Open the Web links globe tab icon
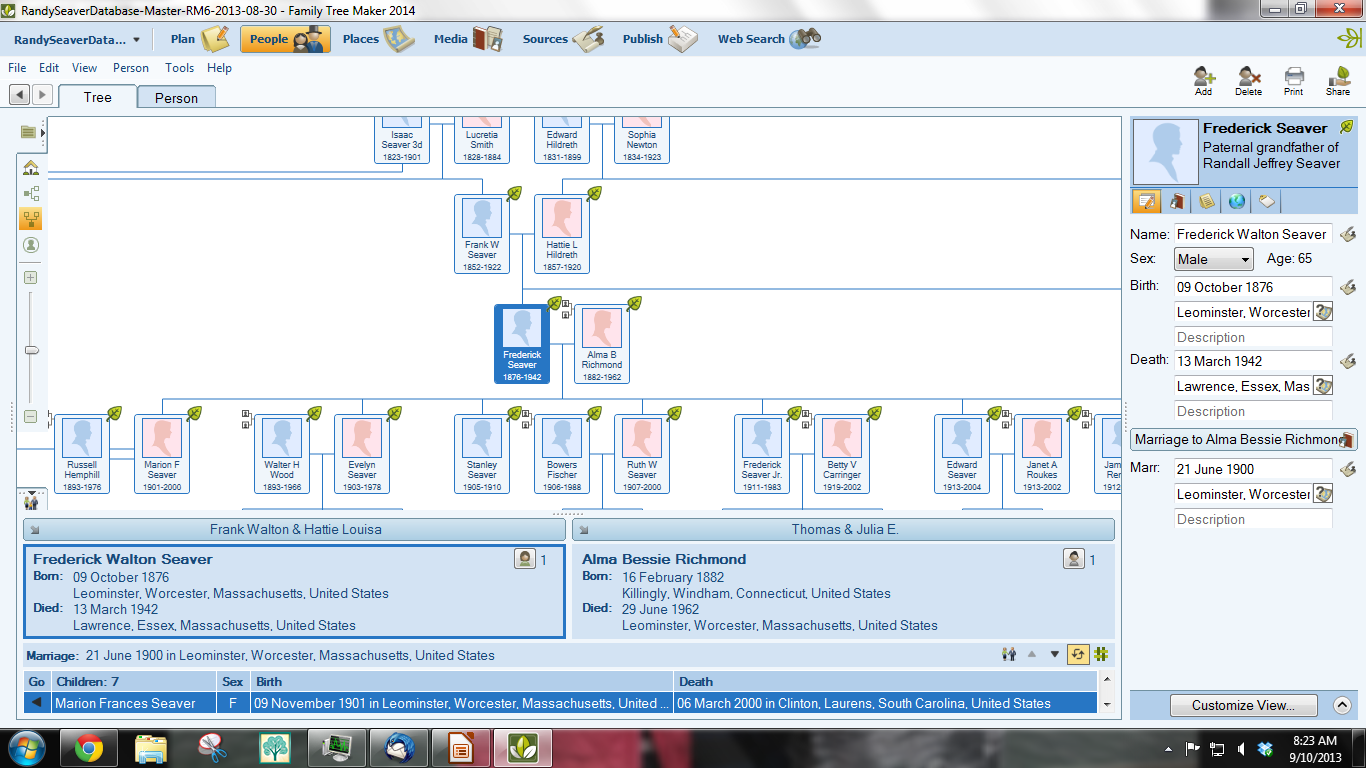This screenshot has height=768, width=1366. 1237,201
